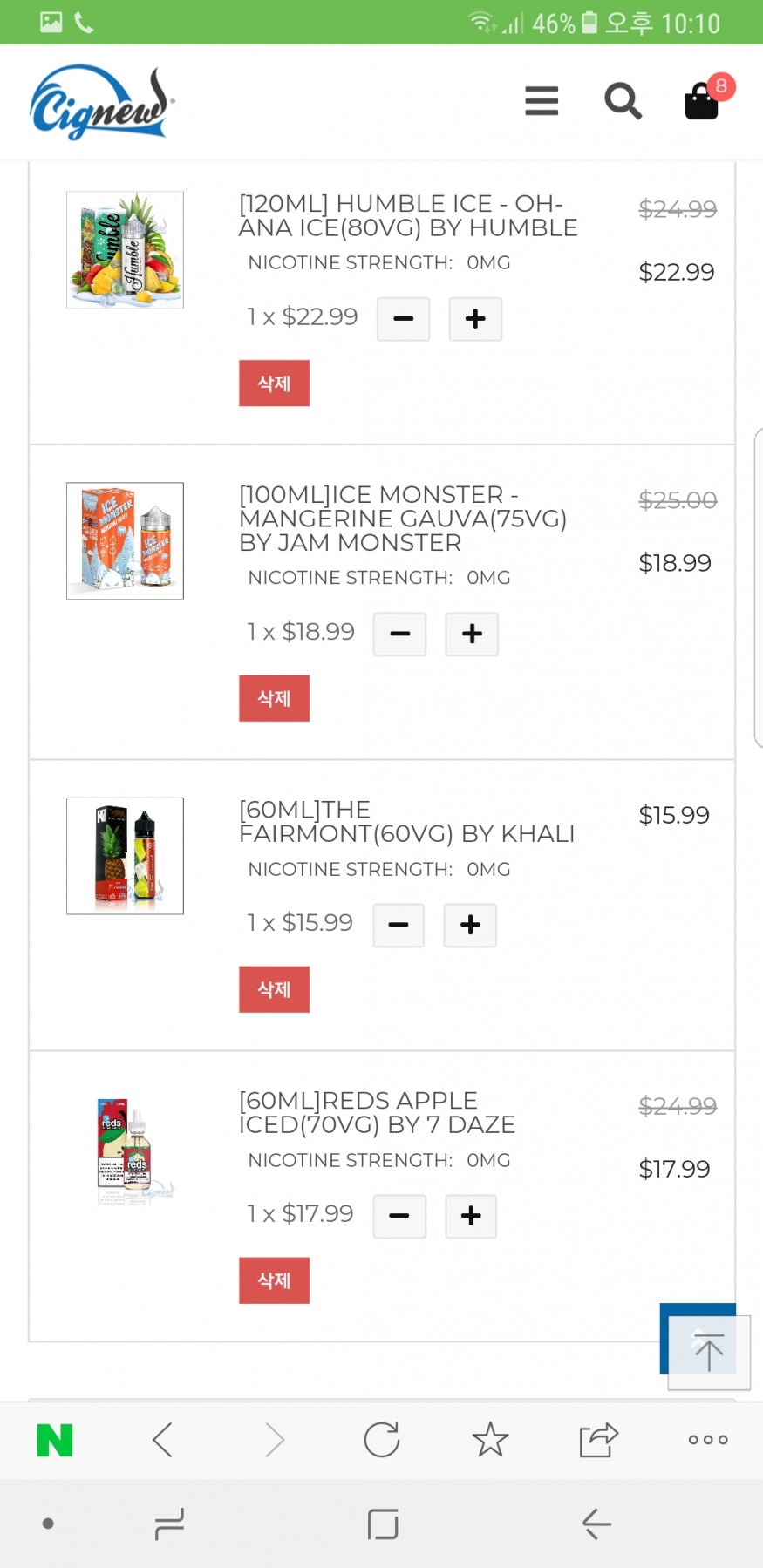
Task: Delete the Humble Ice Oh-Ana item
Action: (x=274, y=384)
